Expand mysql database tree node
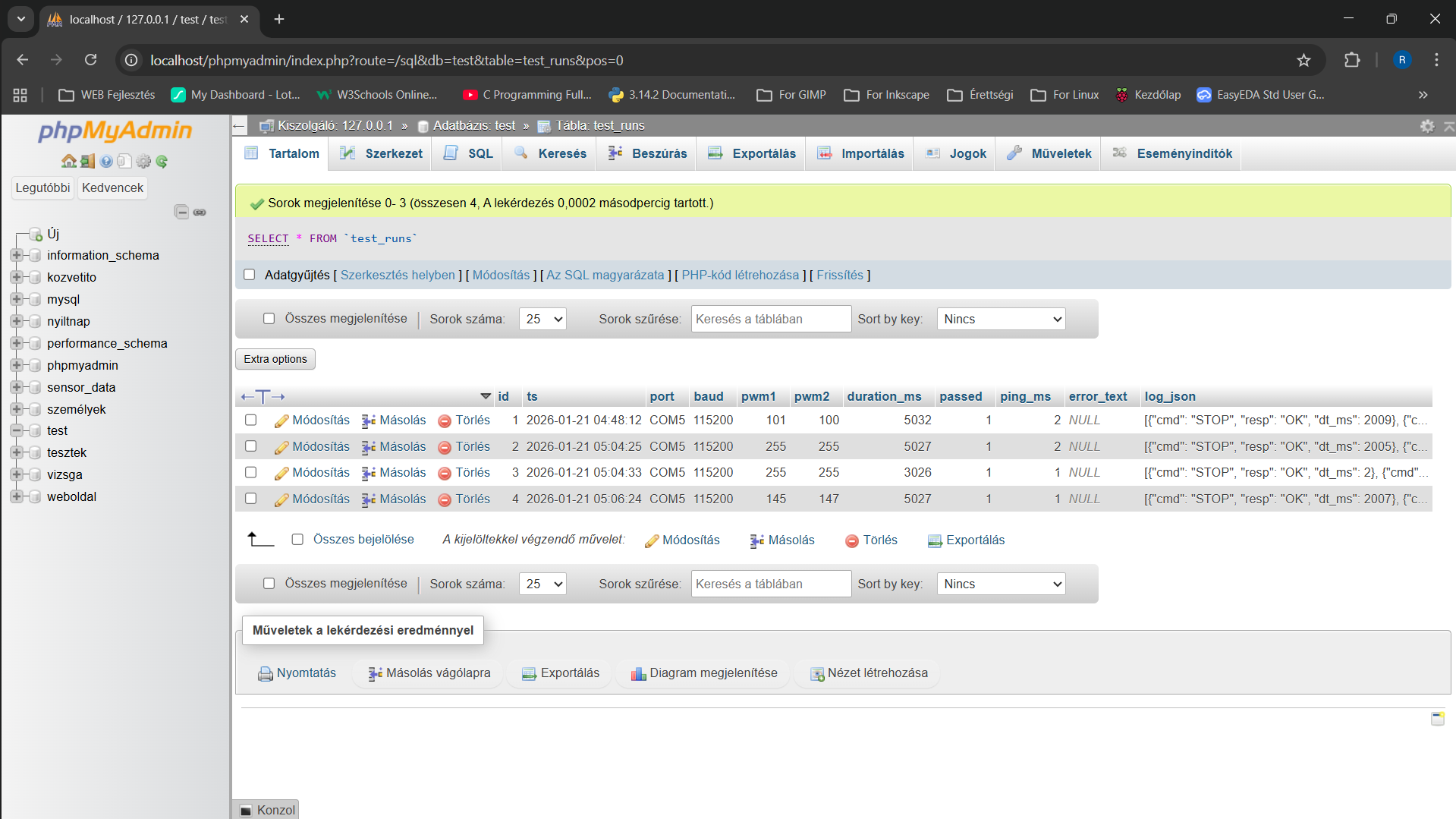This screenshot has height=819, width=1456. click(16, 299)
